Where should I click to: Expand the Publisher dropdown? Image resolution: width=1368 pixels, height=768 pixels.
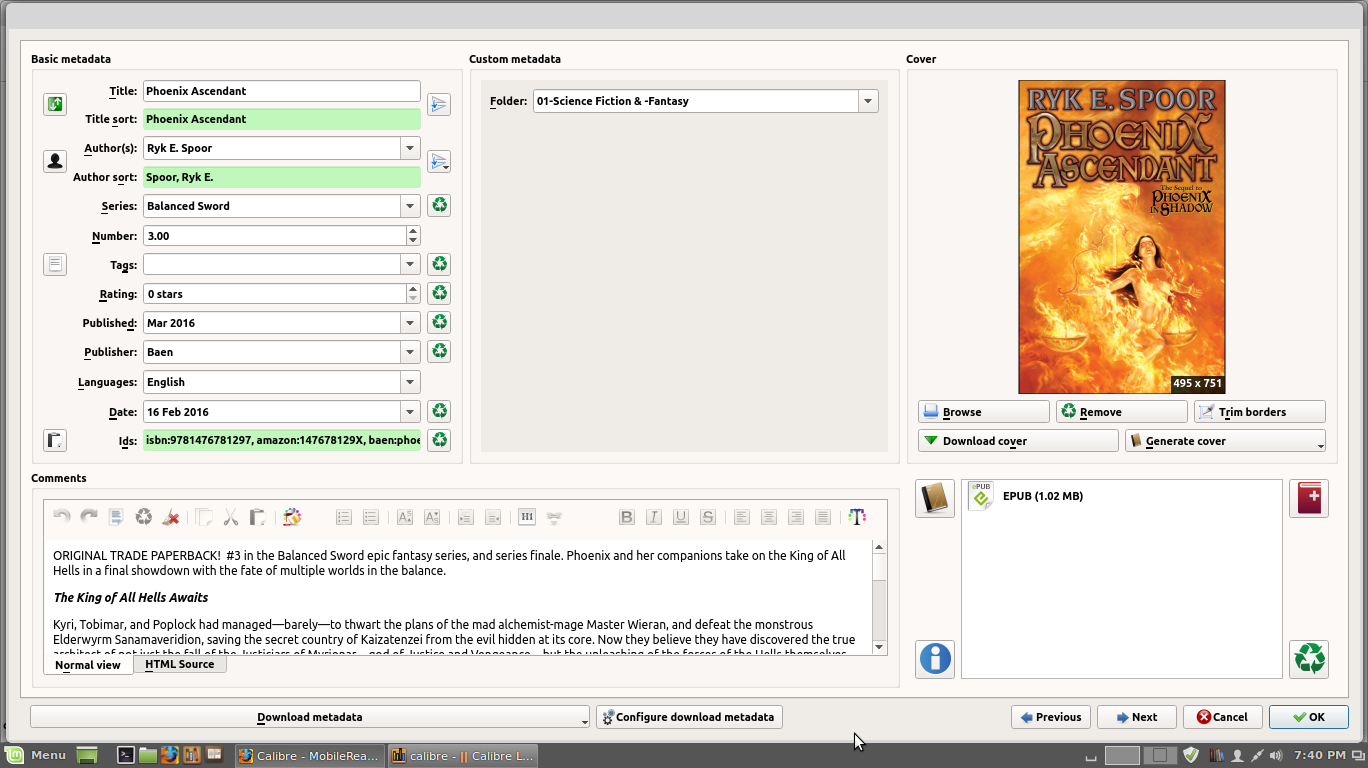[410, 352]
